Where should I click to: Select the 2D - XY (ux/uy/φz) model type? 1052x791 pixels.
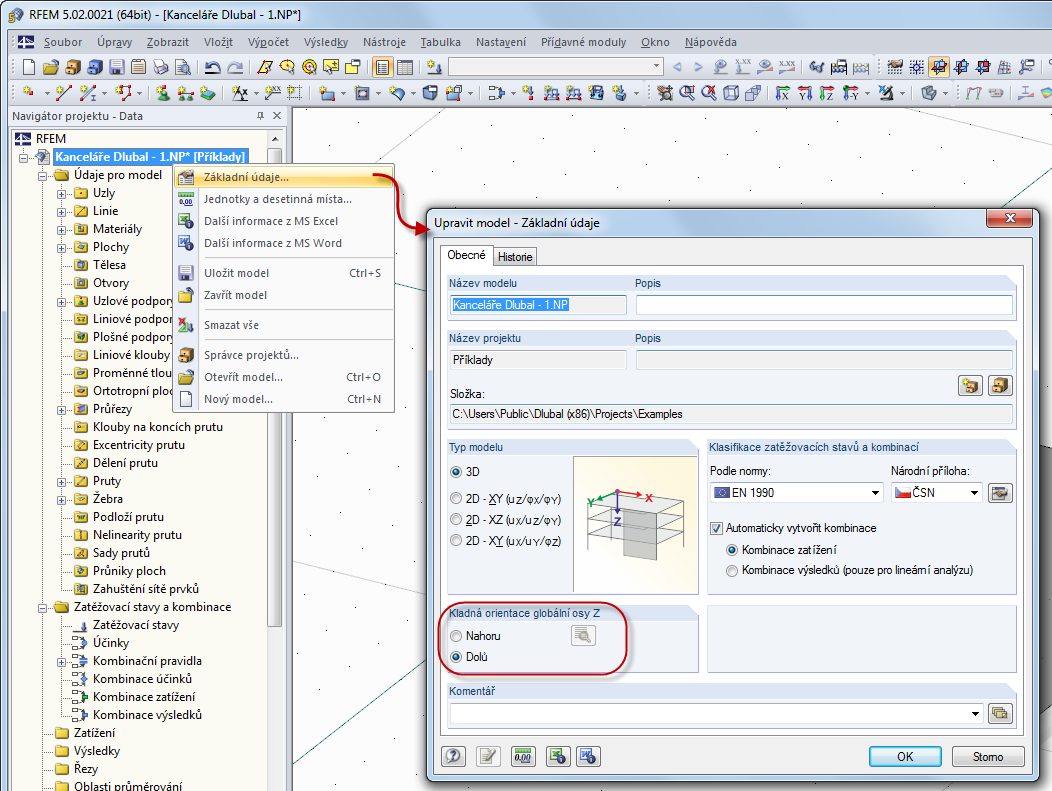456,541
